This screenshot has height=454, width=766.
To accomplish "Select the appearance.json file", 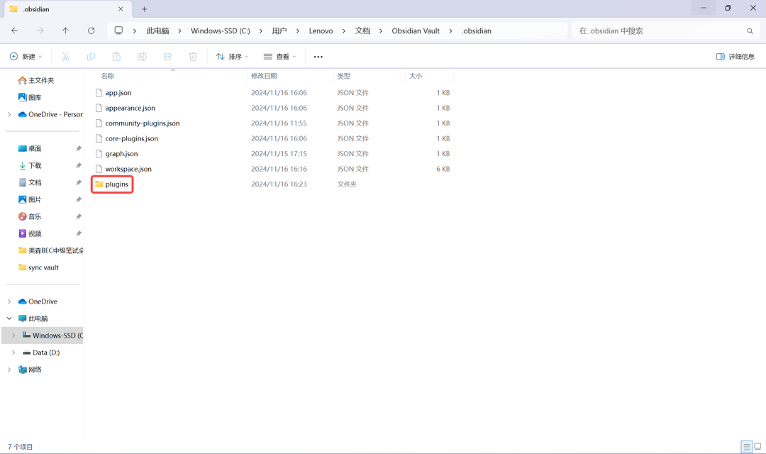I will (x=130, y=108).
